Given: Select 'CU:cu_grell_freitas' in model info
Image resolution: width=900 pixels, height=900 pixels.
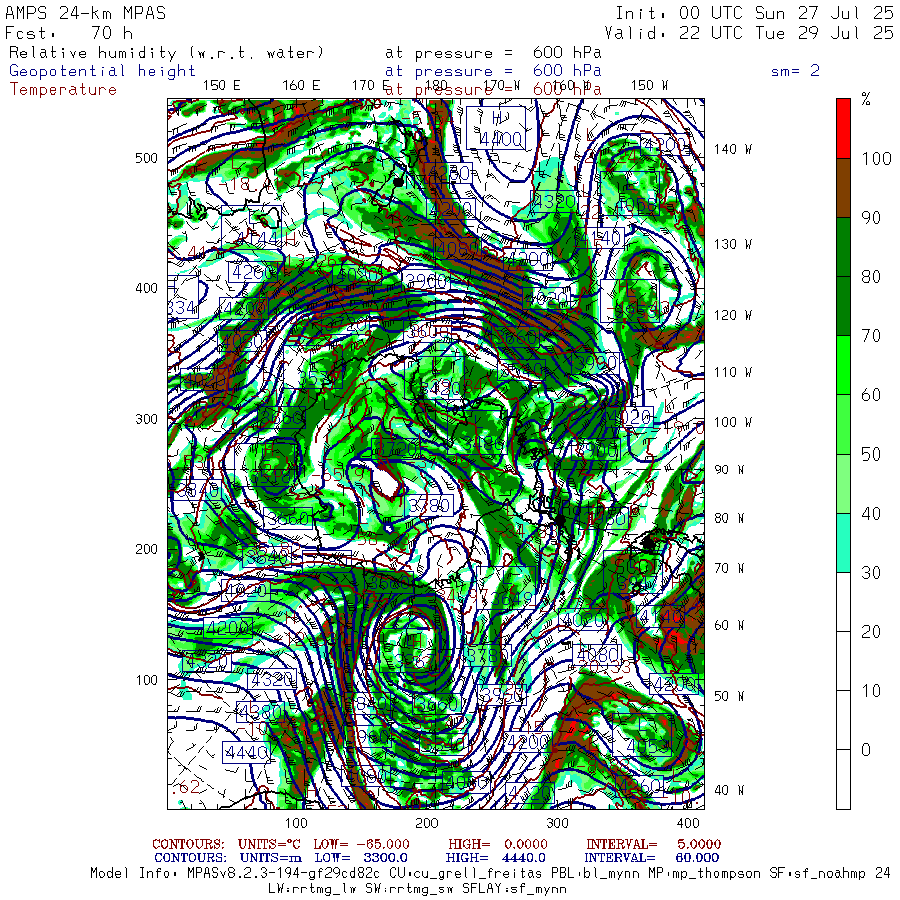Looking at the screenshot, I should pos(466,873).
